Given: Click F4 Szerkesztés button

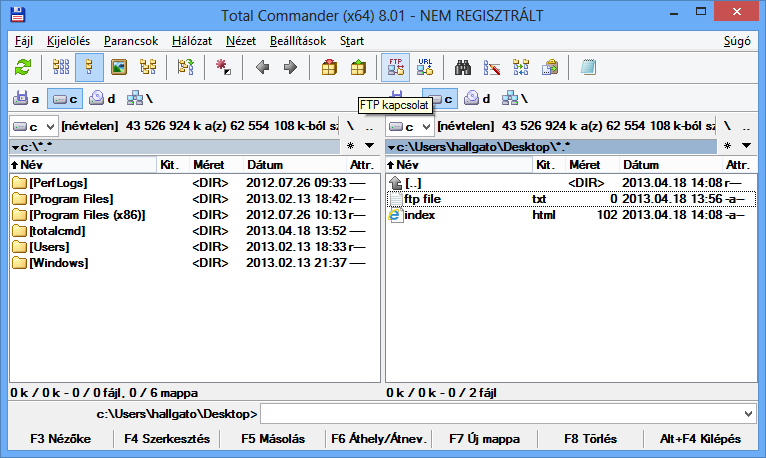Looking at the screenshot, I should coord(167,439).
